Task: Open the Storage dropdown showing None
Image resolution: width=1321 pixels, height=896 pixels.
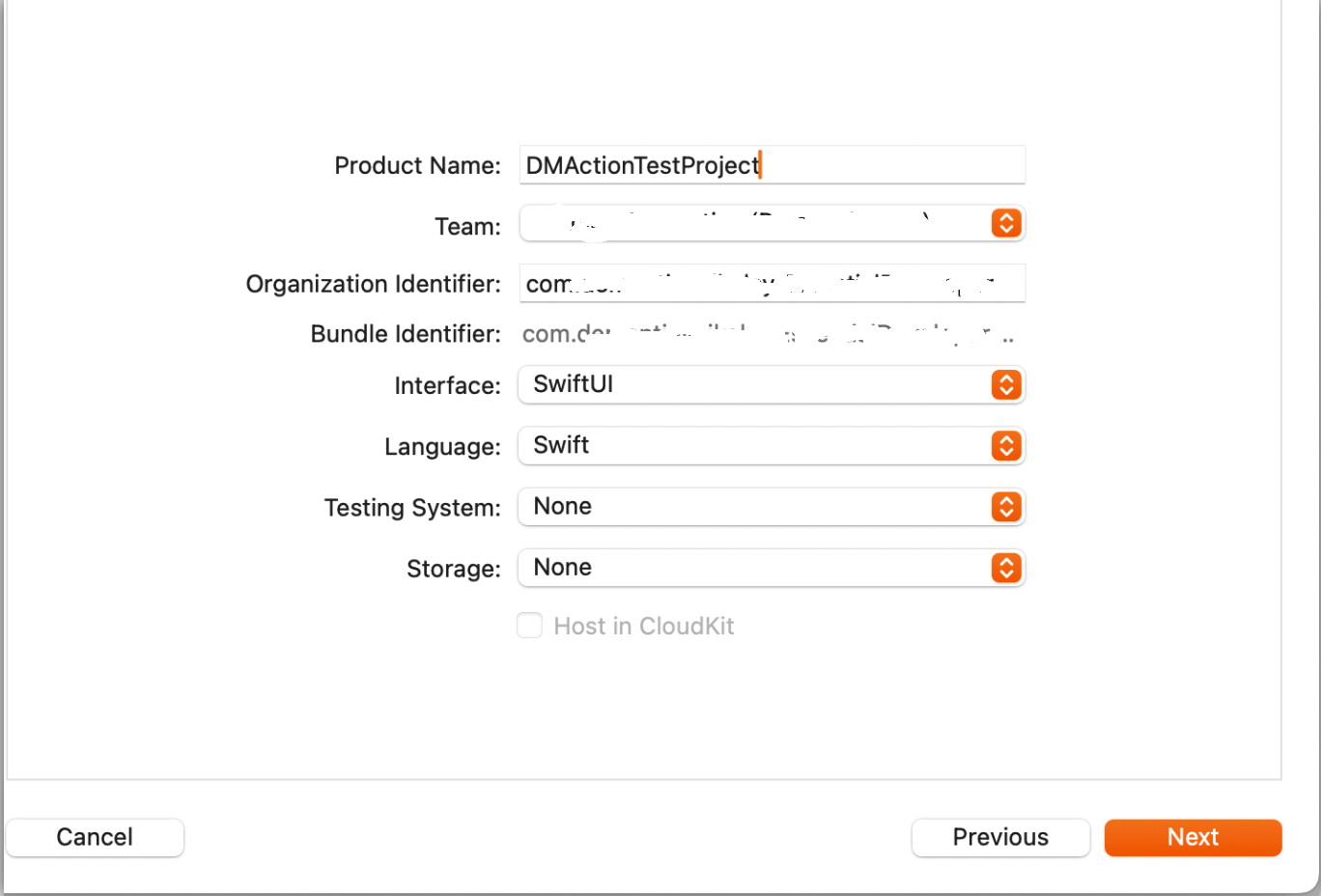Action: [x=772, y=568]
